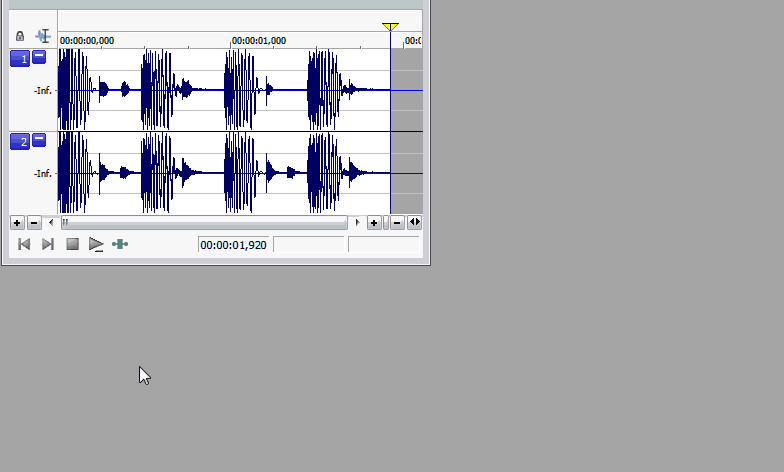Click the edit tool selector icon
The height and width of the screenshot is (472, 784).
click(43, 36)
